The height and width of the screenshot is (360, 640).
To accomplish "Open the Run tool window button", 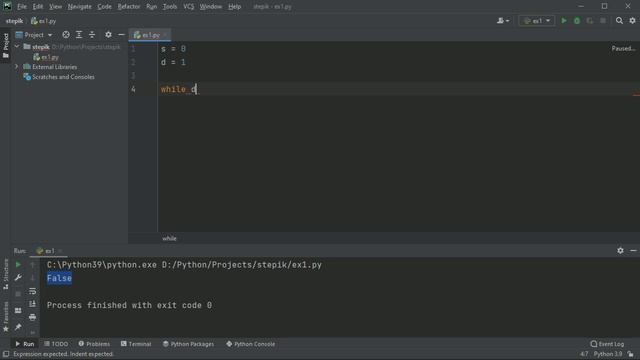I will (24, 344).
